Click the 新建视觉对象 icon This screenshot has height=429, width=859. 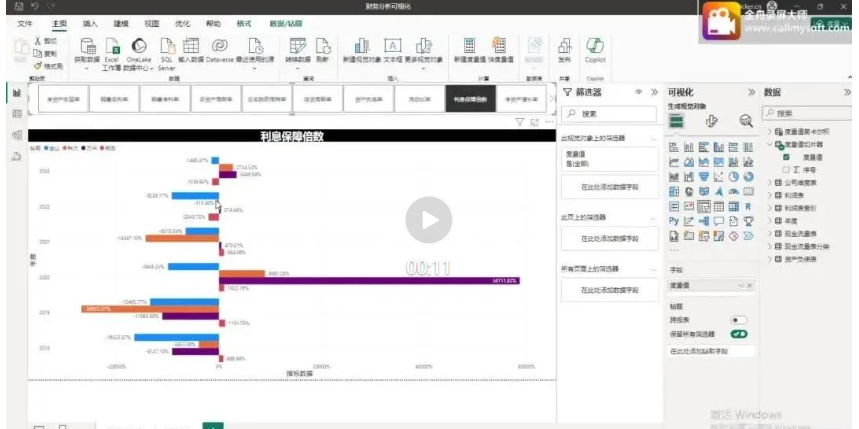[x=362, y=46]
